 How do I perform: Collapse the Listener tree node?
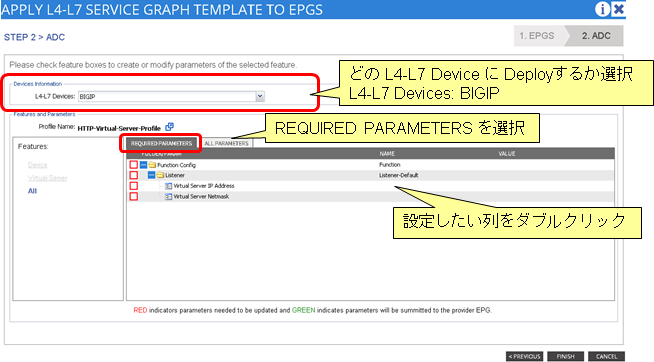[x=151, y=175]
